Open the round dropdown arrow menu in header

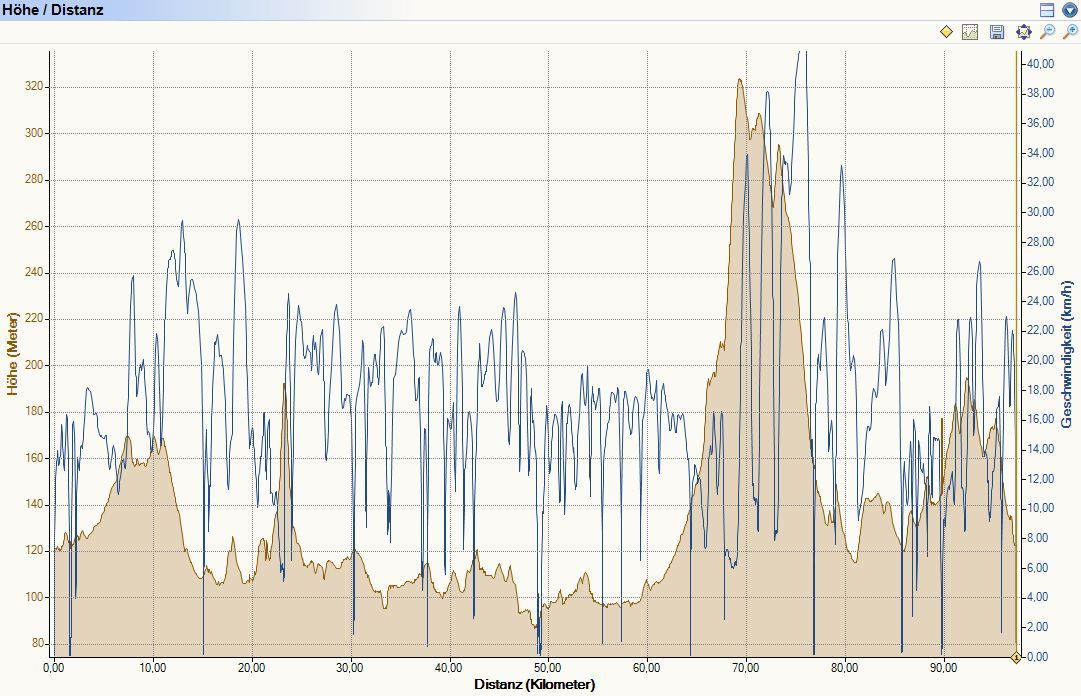1069,10
